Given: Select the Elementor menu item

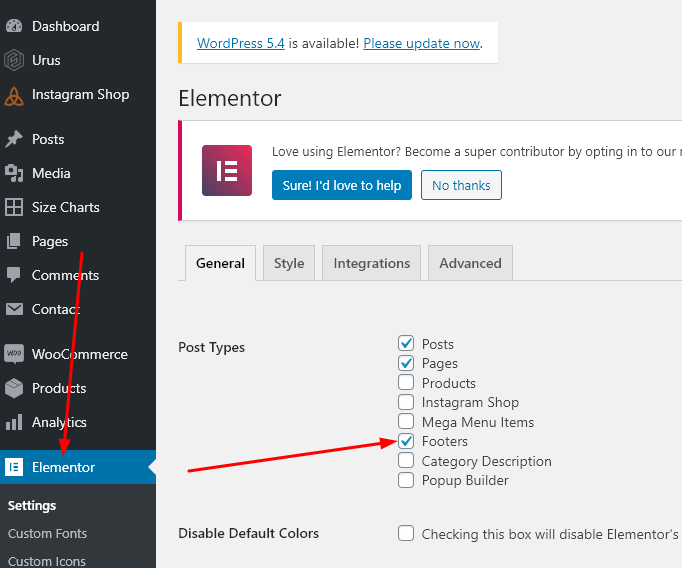Looking at the screenshot, I should coord(78,467).
